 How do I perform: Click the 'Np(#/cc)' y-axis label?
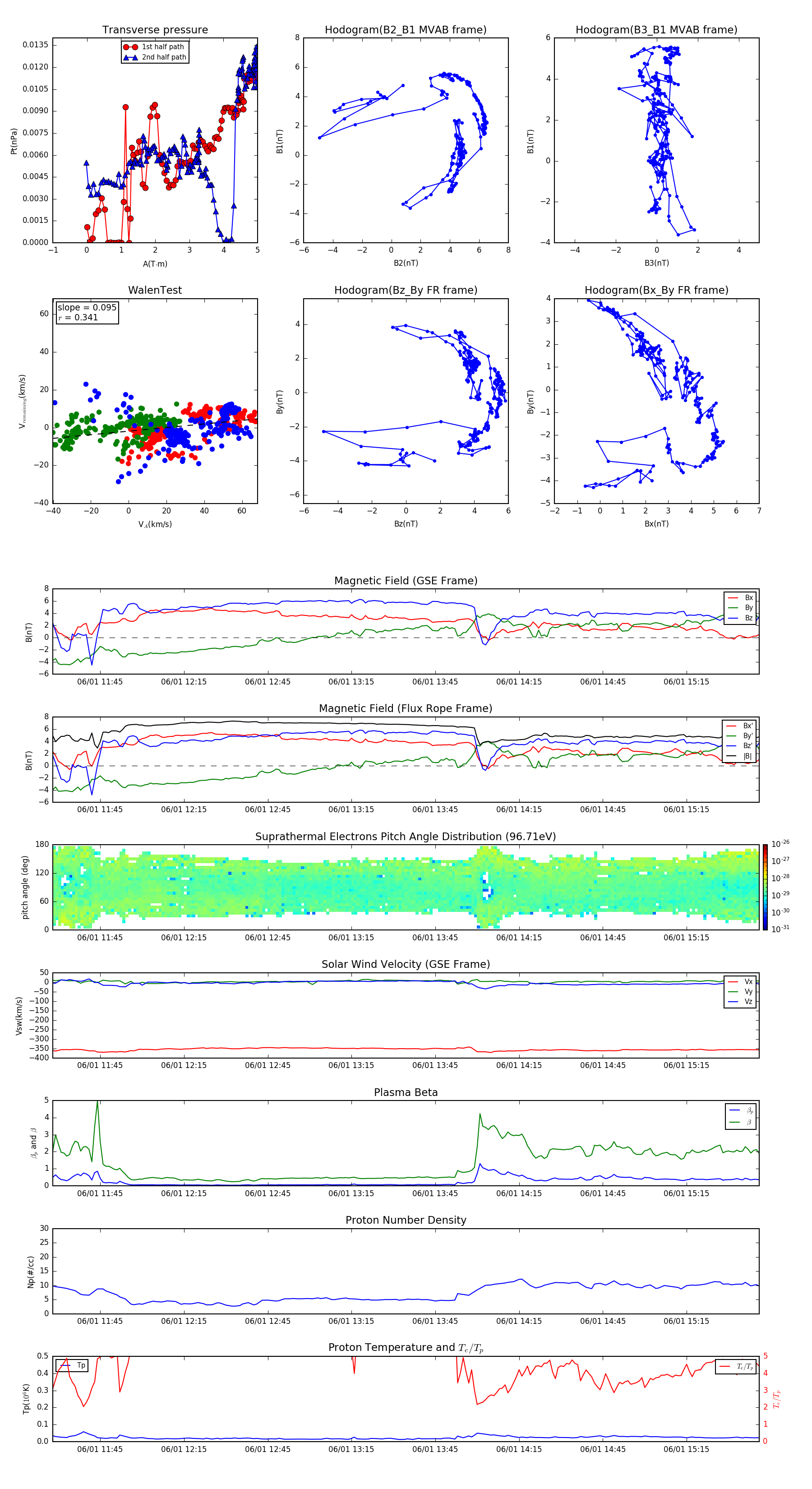click(x=31, y=1271)
